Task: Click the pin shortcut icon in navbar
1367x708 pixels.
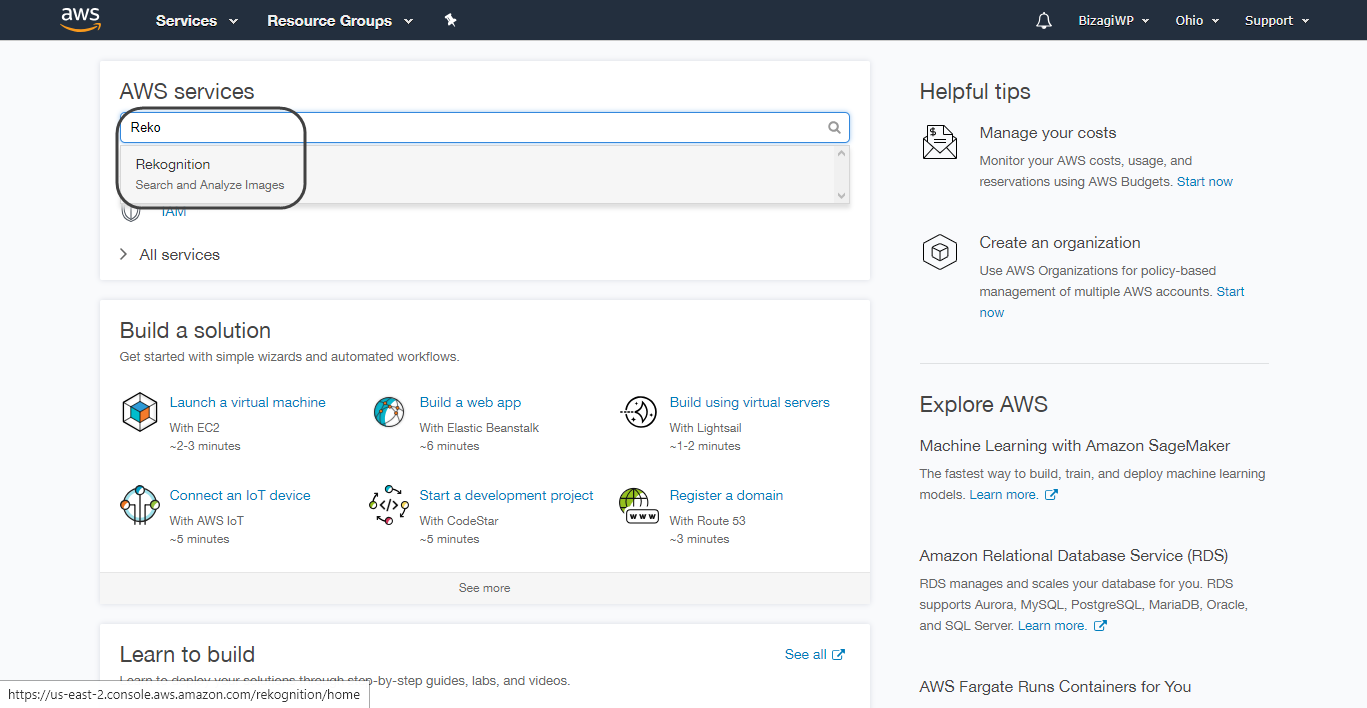Action: click(x=451, y=20)
